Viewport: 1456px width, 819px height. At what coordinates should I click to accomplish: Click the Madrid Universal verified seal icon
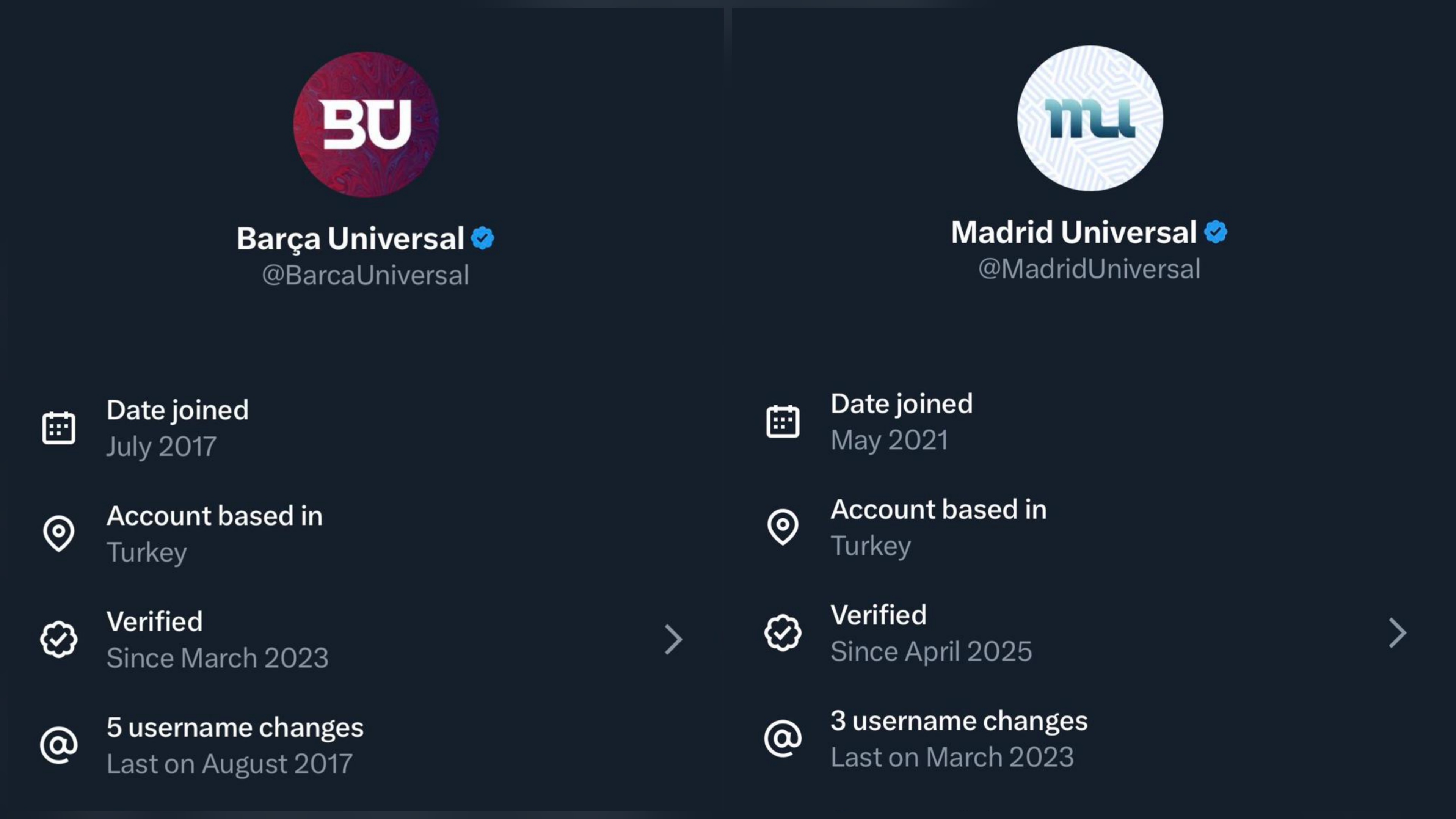[x=783, y=633]
